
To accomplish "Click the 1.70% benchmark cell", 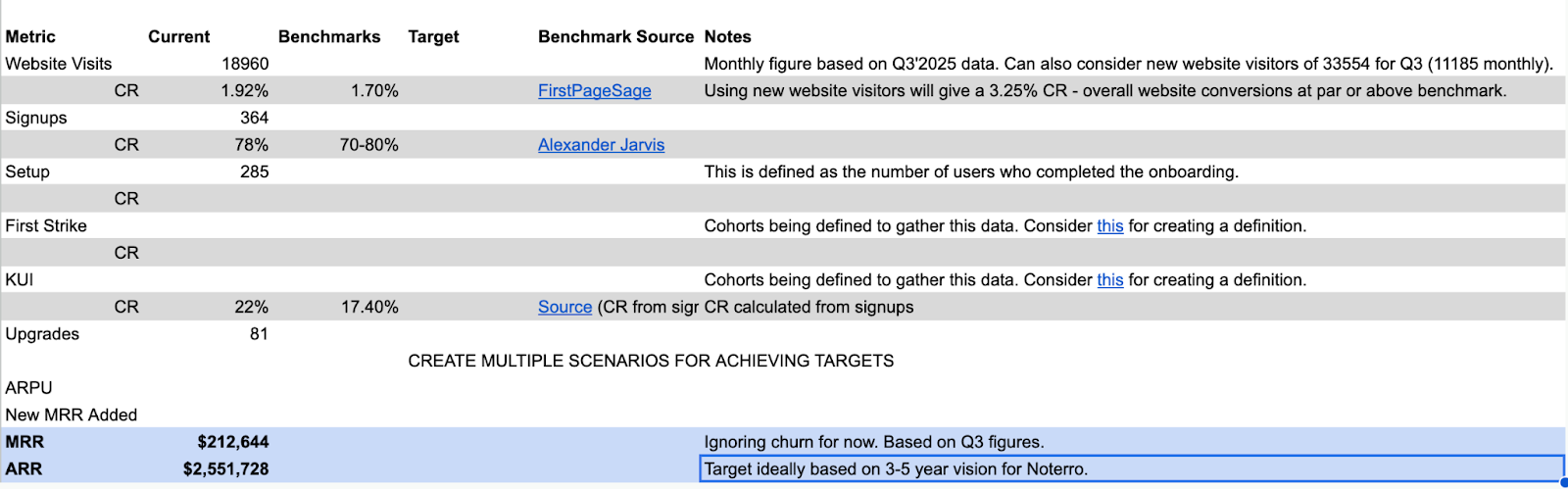I will pos(374,91).
